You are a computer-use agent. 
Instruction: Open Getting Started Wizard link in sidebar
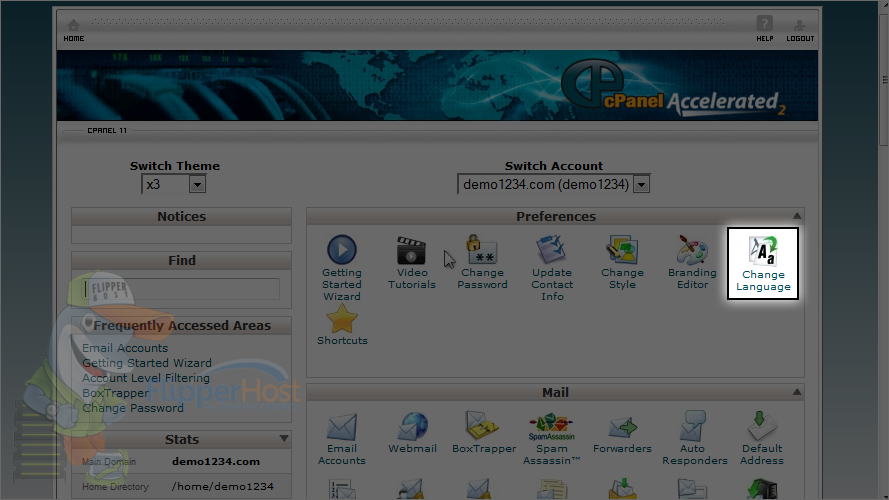147,363
